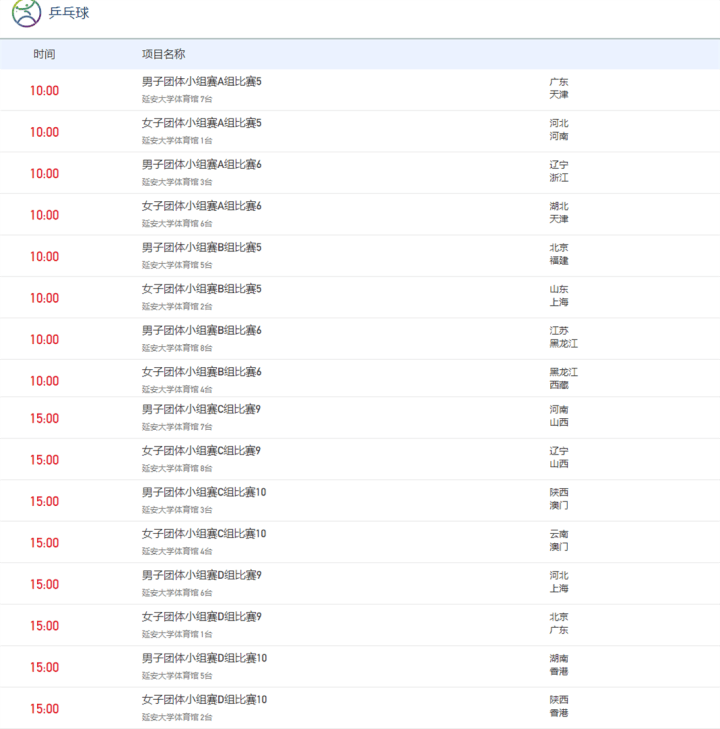Select team 天津 in 女子A组比赛6 row
The image size is (720, 729).
coord(559,219)
